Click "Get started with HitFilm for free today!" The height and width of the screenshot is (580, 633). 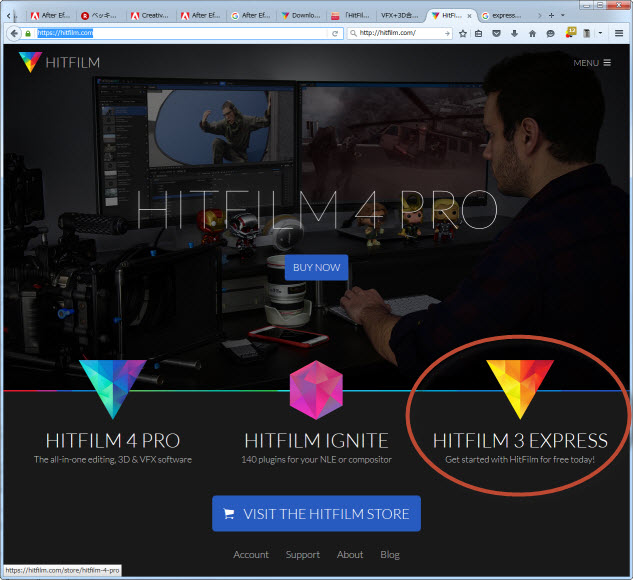[x=520, y=460]
